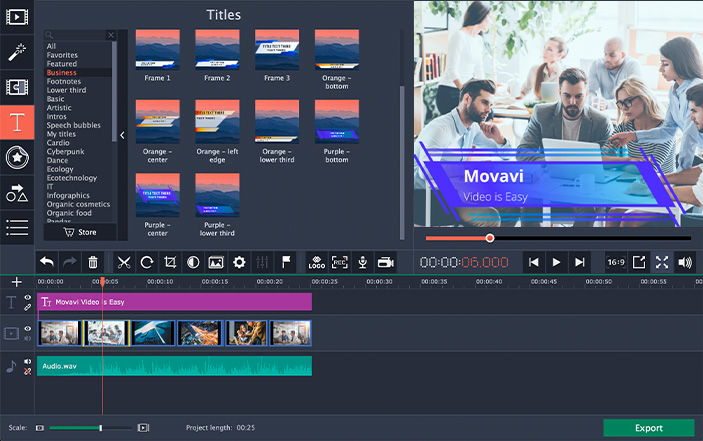This screenshot has height=441, width=703.
Task: Change the 16:9 aspect ratio
Action: [x=616, y=262]
